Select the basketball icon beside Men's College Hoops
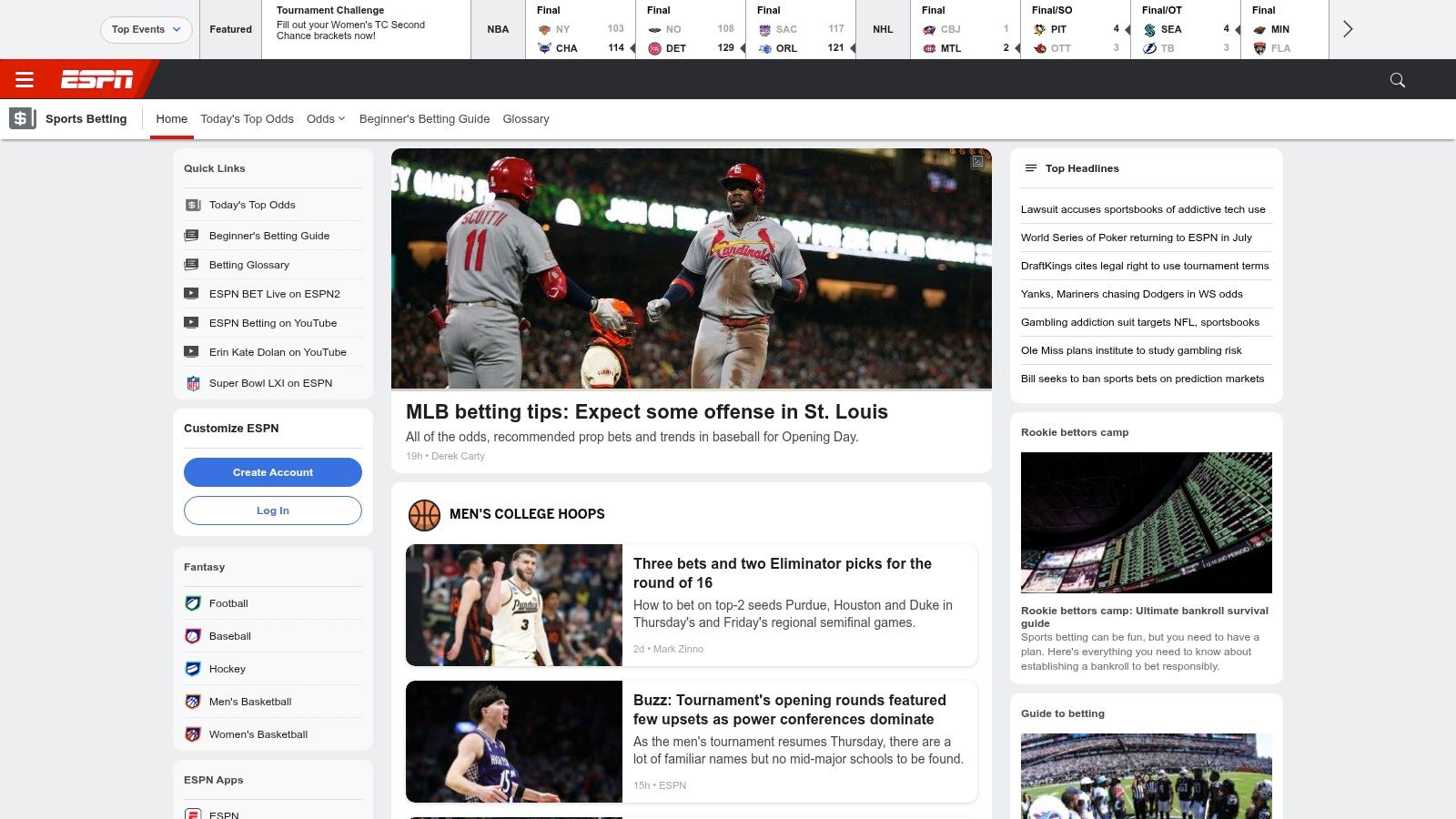This screenshot has height=819, width=1456. 424,515
